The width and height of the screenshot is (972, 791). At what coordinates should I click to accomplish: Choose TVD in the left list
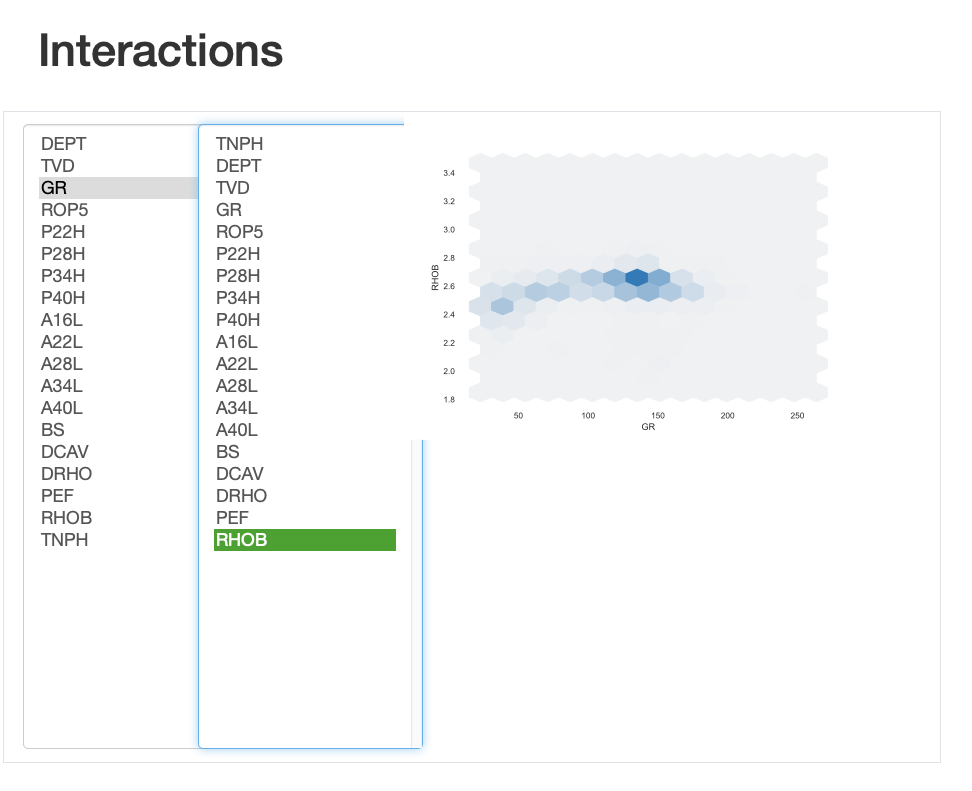(x=58, y=166)
